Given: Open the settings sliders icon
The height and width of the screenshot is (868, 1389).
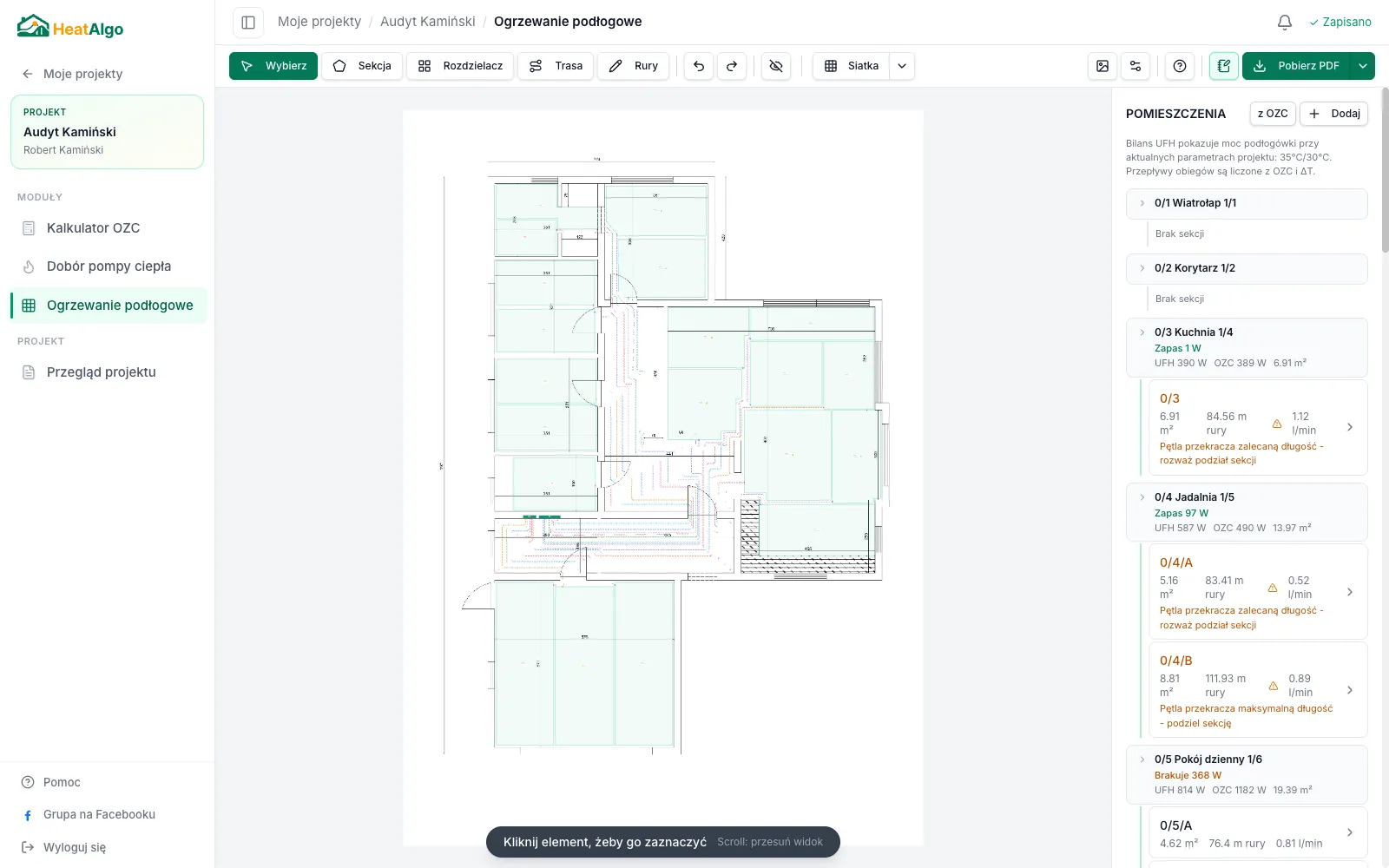Looking at the screenshot, I should coord(1136,66).
